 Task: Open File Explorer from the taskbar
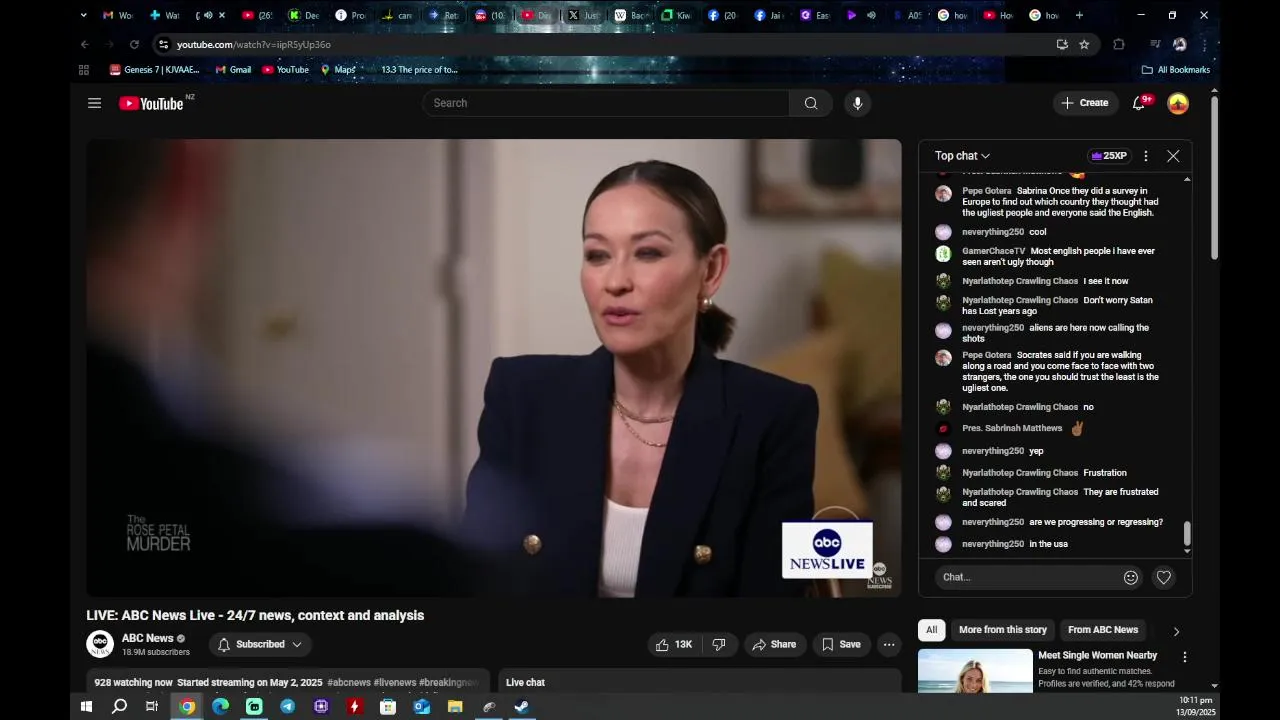(455, 706)
